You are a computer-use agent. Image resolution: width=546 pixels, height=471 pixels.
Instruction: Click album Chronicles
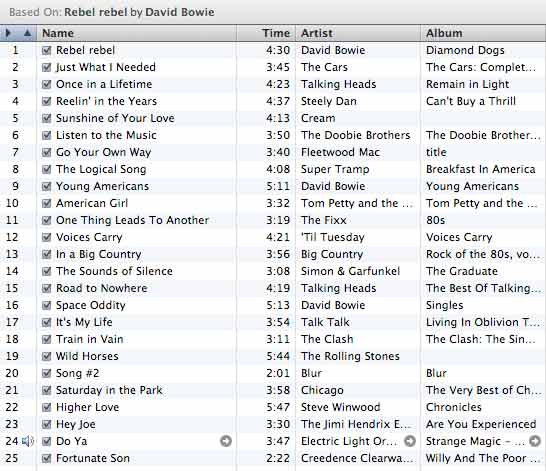coord(454,407)
